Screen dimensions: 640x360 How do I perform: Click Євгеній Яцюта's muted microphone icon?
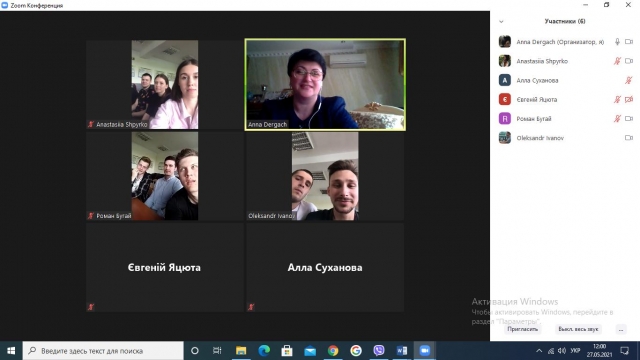tap(617, 99)
